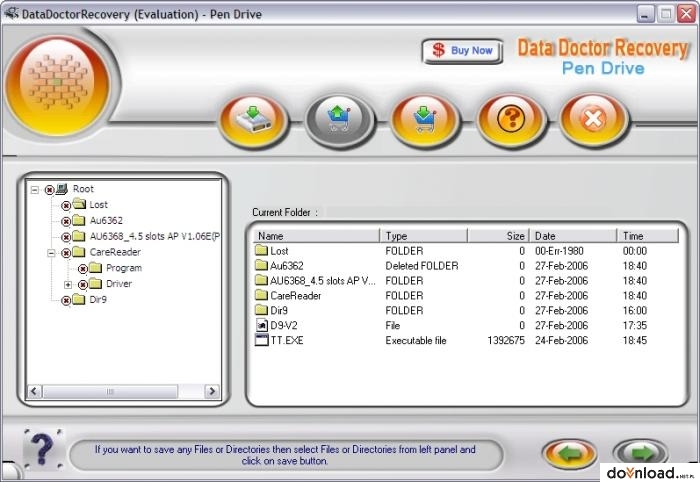
Task: Select the Lost folder in the tree
Action: (x=99, y=204)
